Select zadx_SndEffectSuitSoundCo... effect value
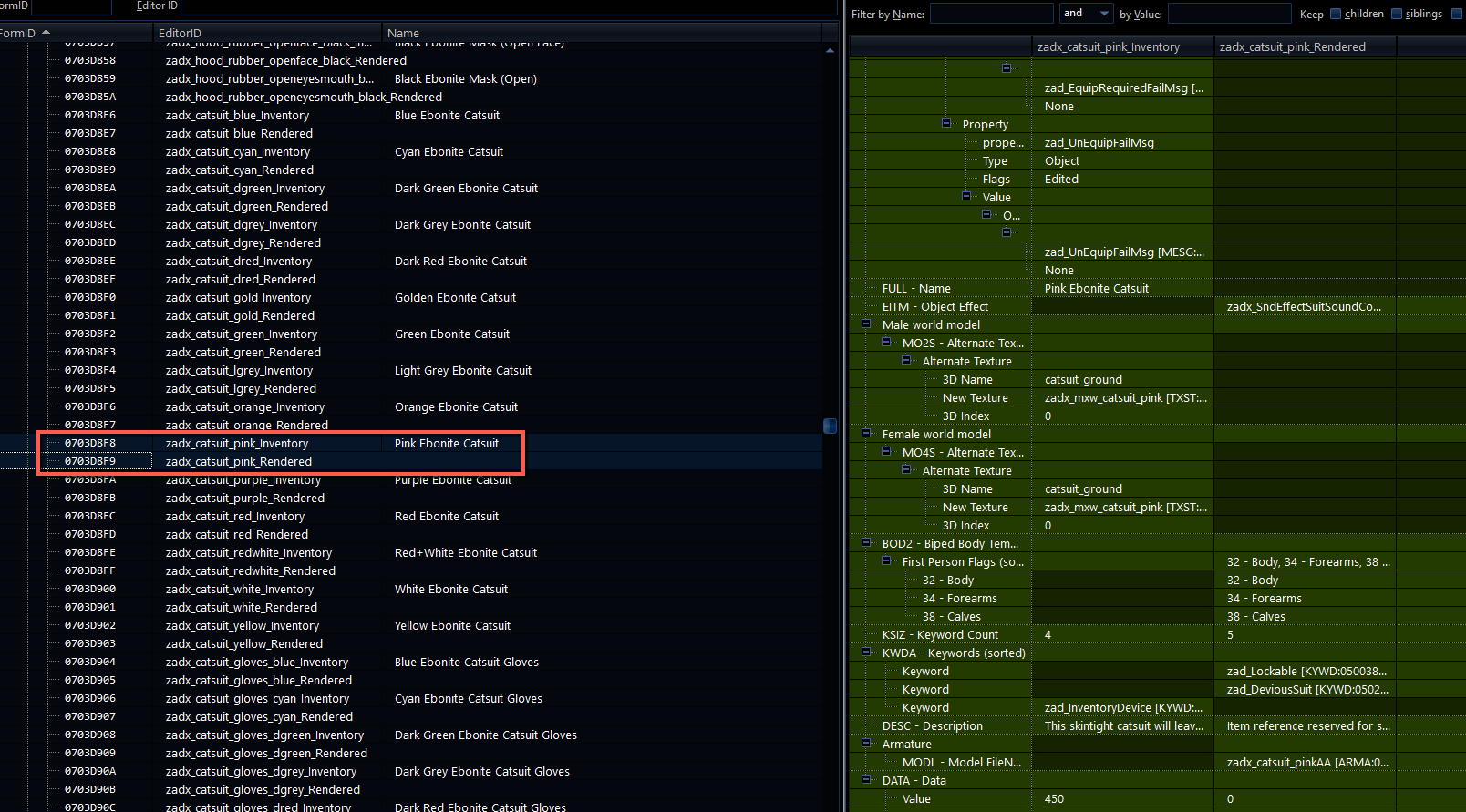This screenshot has width=1466, height=812. click(x=1304, y=306)
